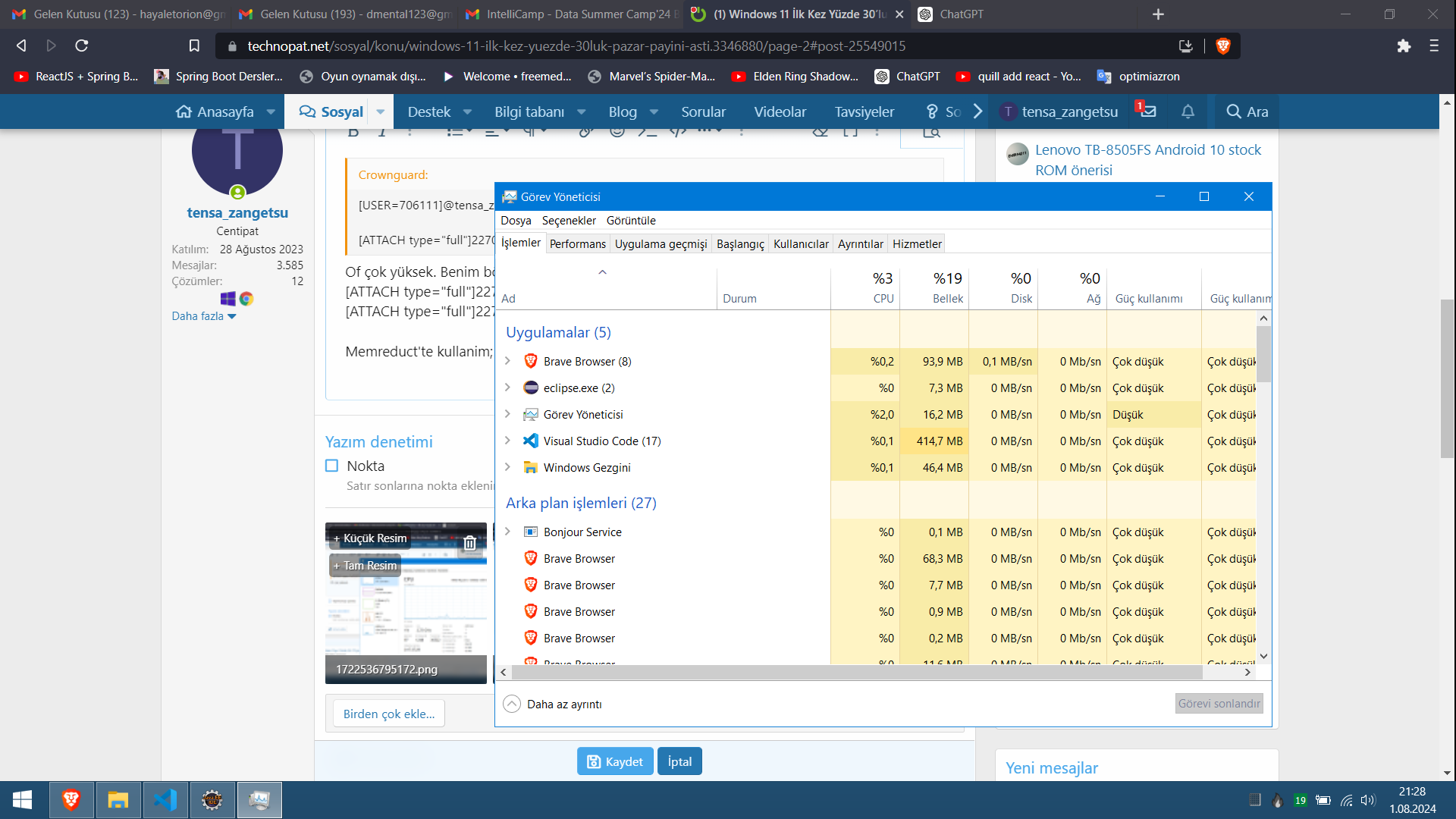
Task: Click the Kaydet button
Action: coord(614,761)
